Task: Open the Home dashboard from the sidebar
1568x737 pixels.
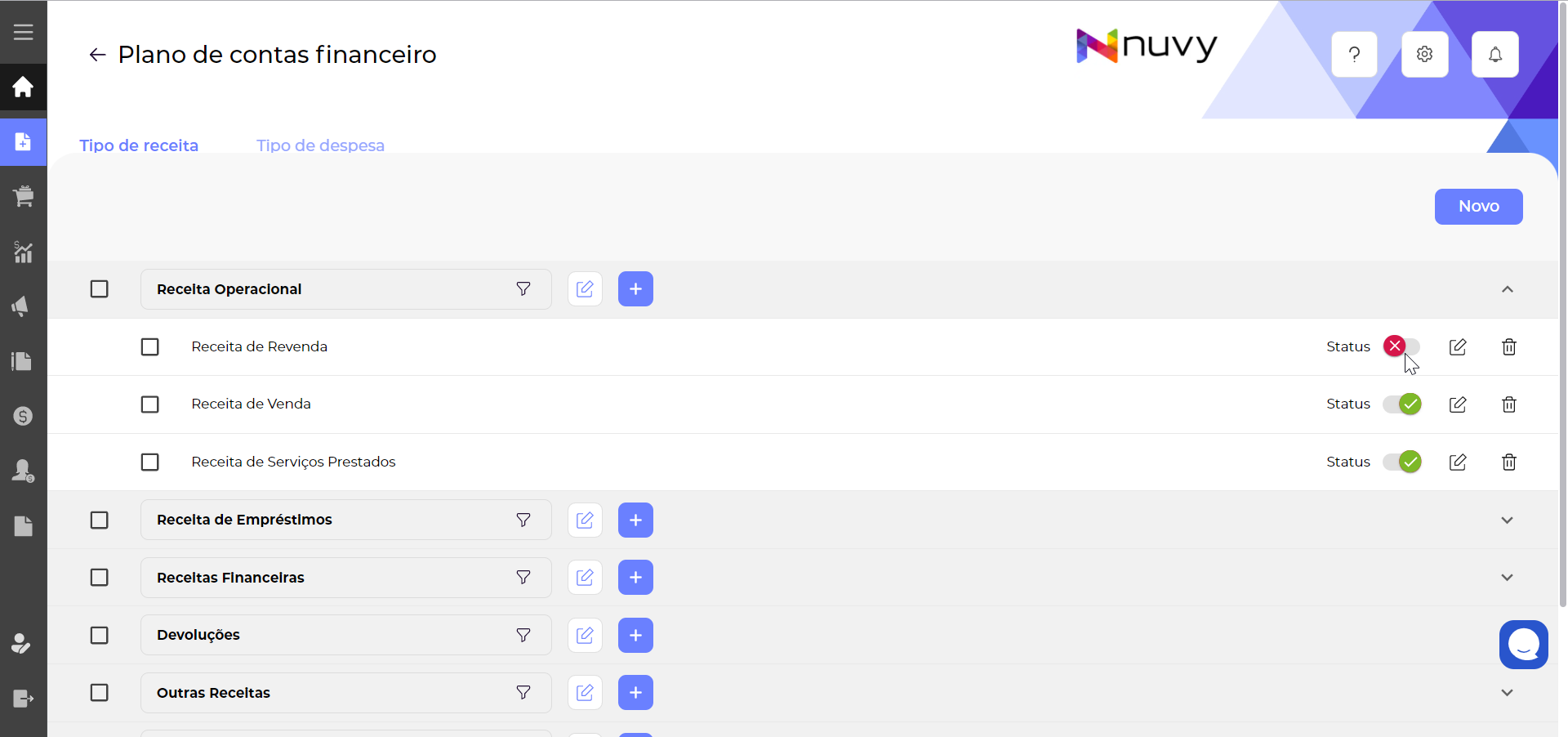Action: [23, 87]
